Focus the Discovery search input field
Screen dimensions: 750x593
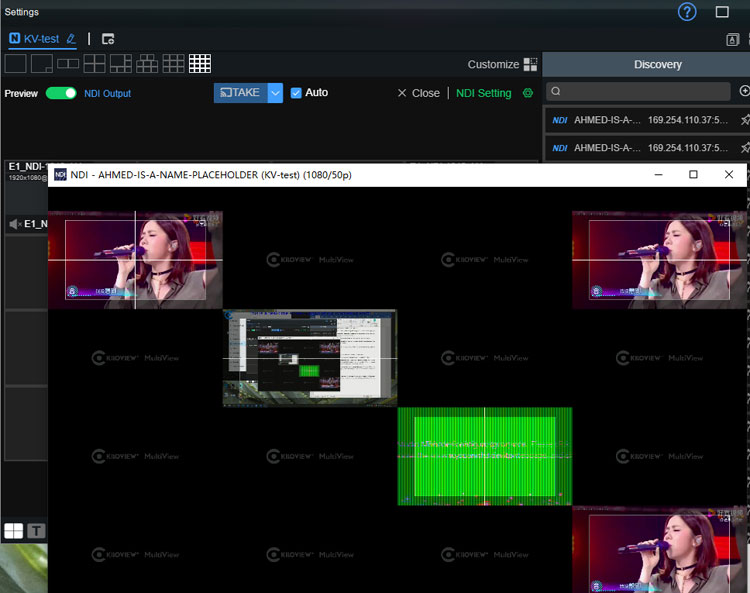[639, 91]
